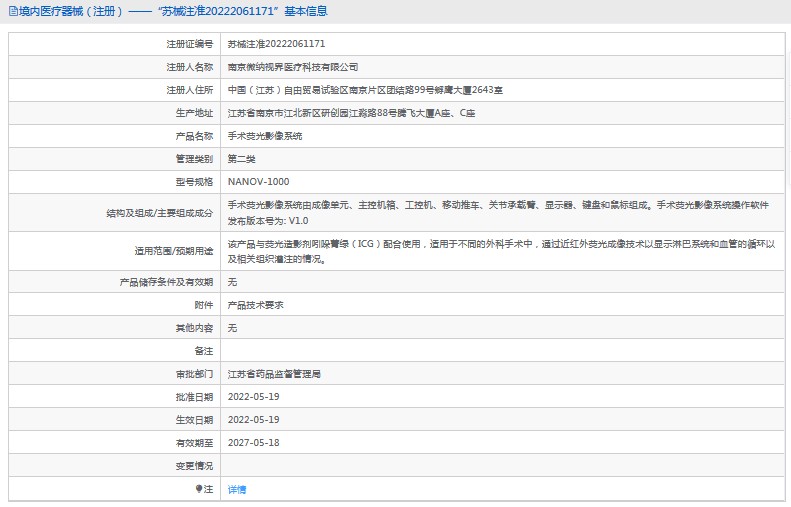The width and height of the screenshot is (791, 507).
Task: Click the 附件 row label
Action: pos(204,305)
